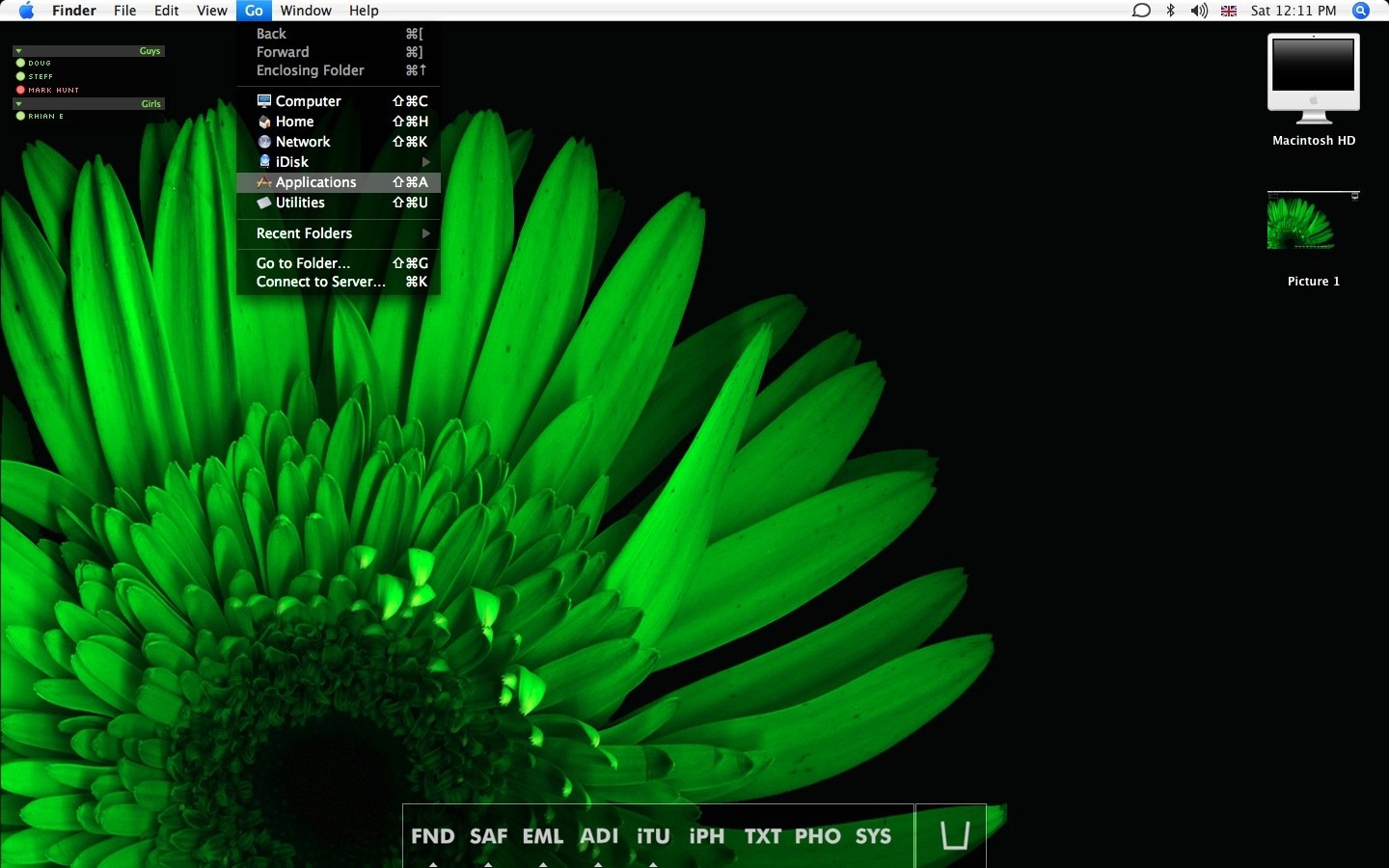Screen dimensions: 1389x868
Task: Open the Edit menu
Action: coord(167,11)
